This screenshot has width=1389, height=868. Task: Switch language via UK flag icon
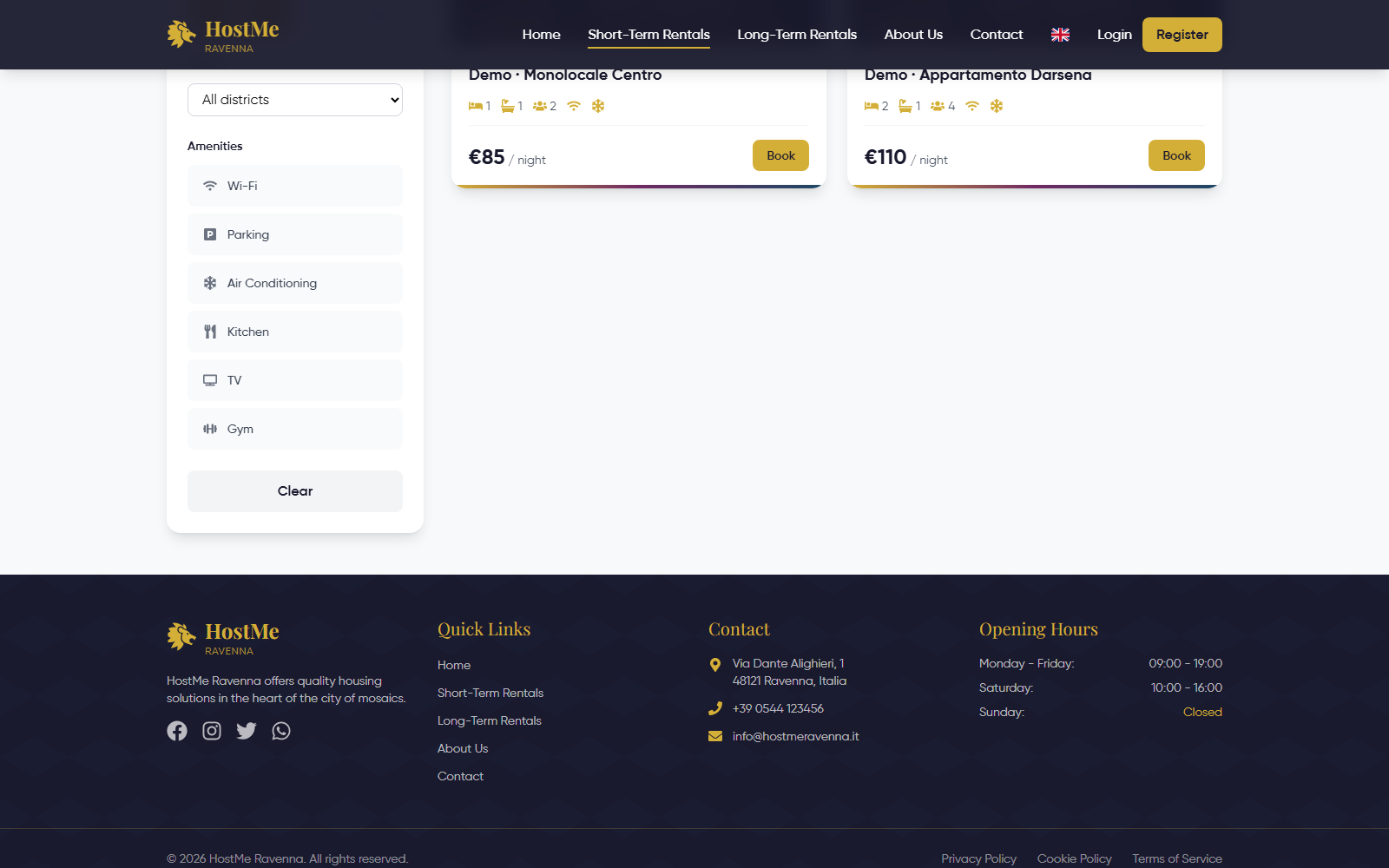[x=1060, y=35]
